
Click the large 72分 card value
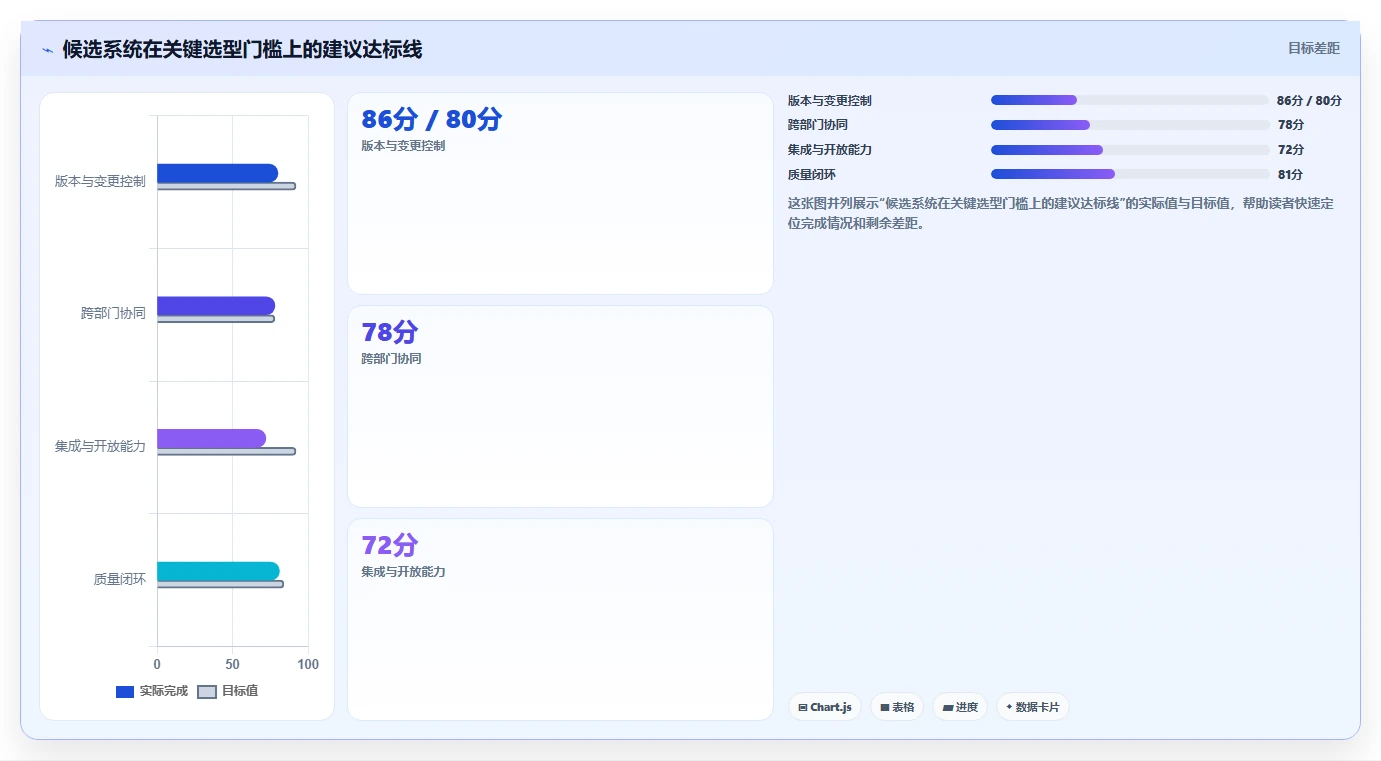point(390,546)
